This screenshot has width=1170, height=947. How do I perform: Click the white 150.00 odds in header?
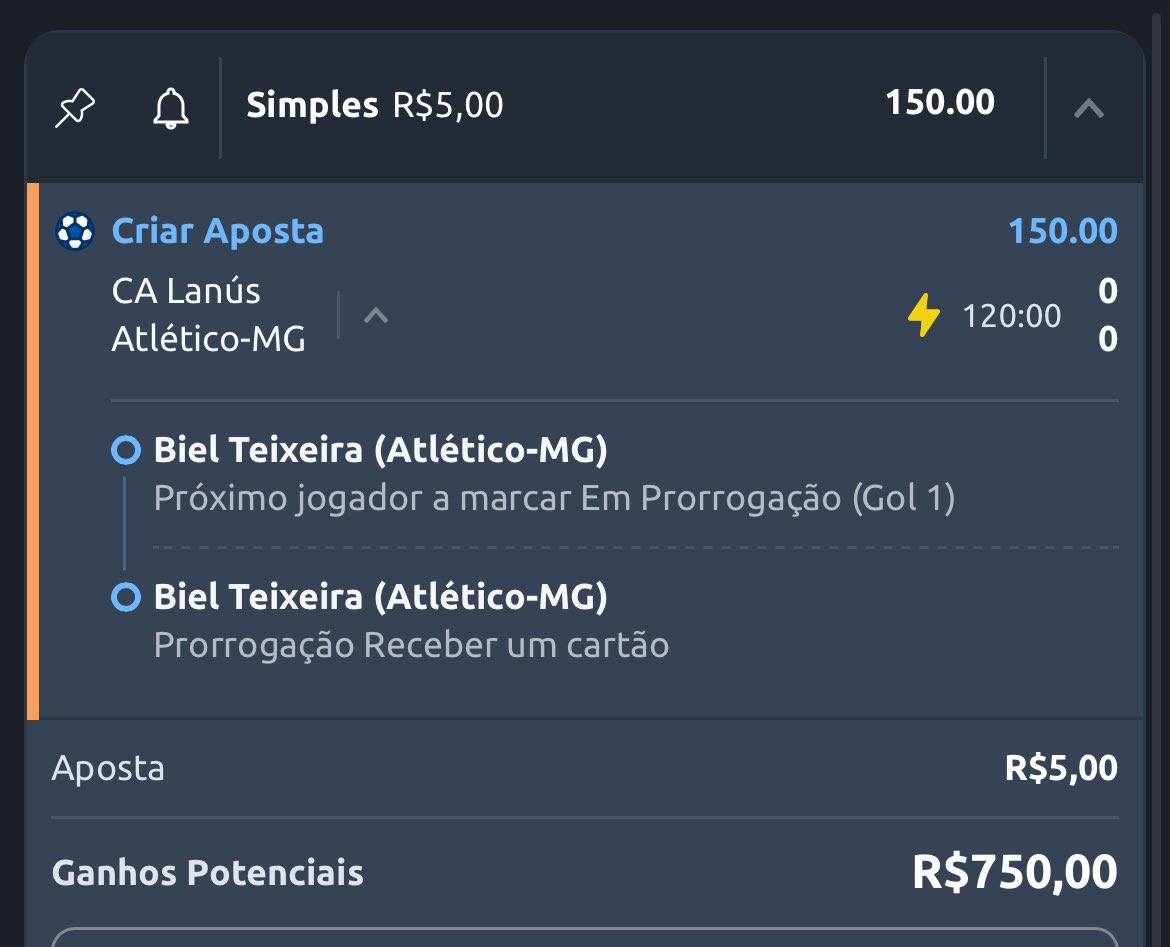pyautogui.click(x=939, y=102)
